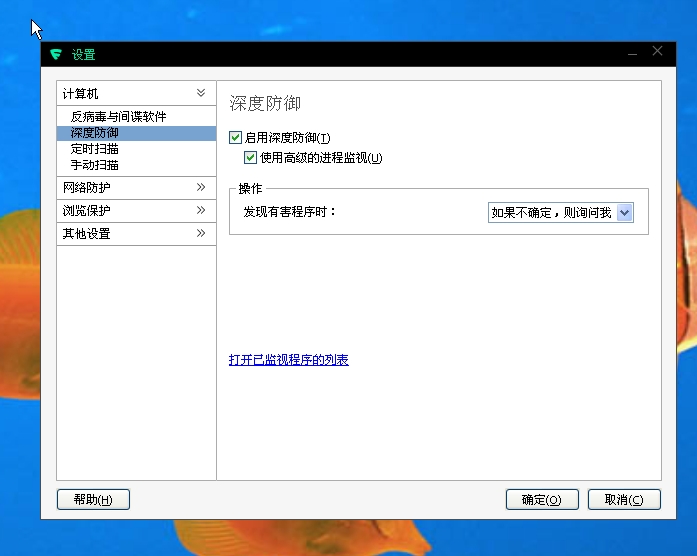Select 反病毒与间谍软件 in the sidebar

pos(118,117)
